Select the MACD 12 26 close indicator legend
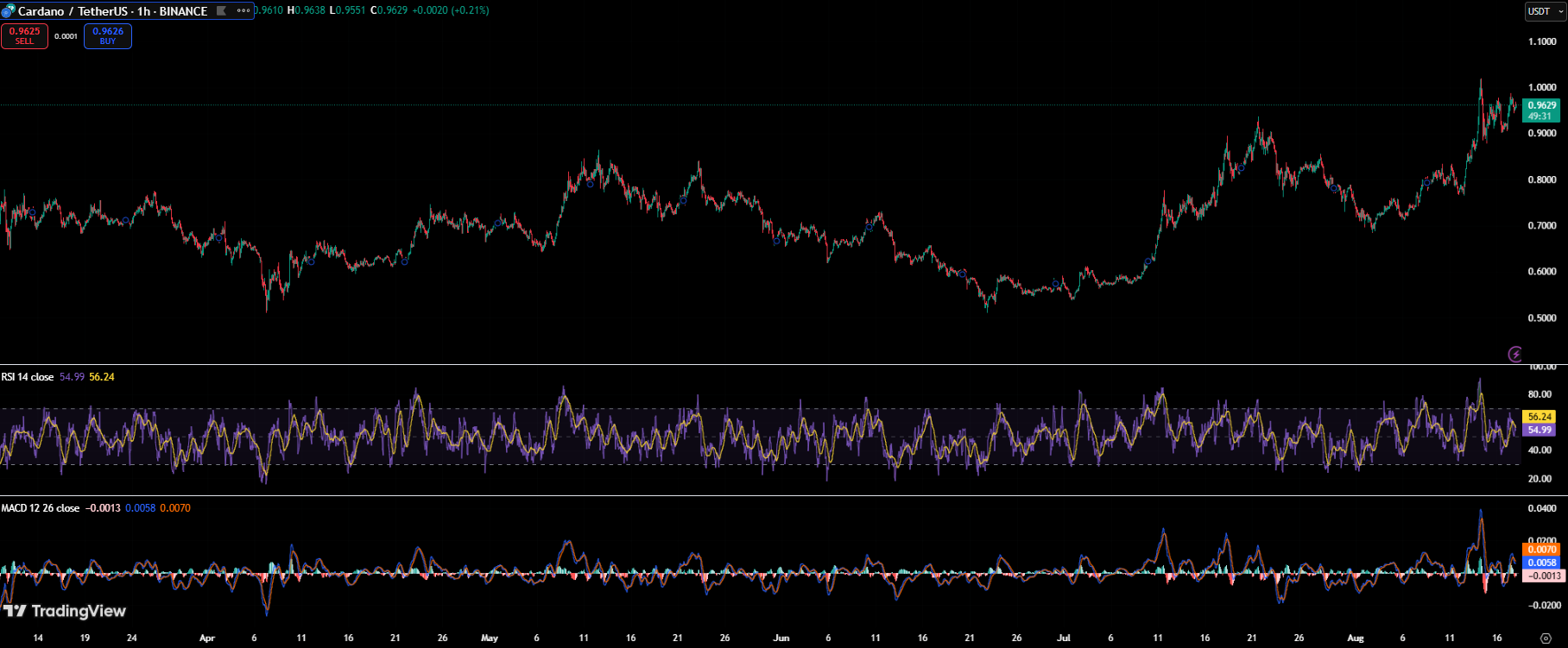This screenshot has width=1568, height=648. click(x=41, y=508)
